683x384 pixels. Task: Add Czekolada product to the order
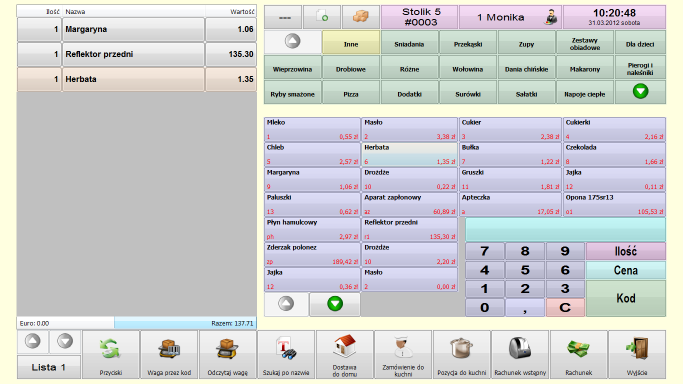(x=614, y=155)
